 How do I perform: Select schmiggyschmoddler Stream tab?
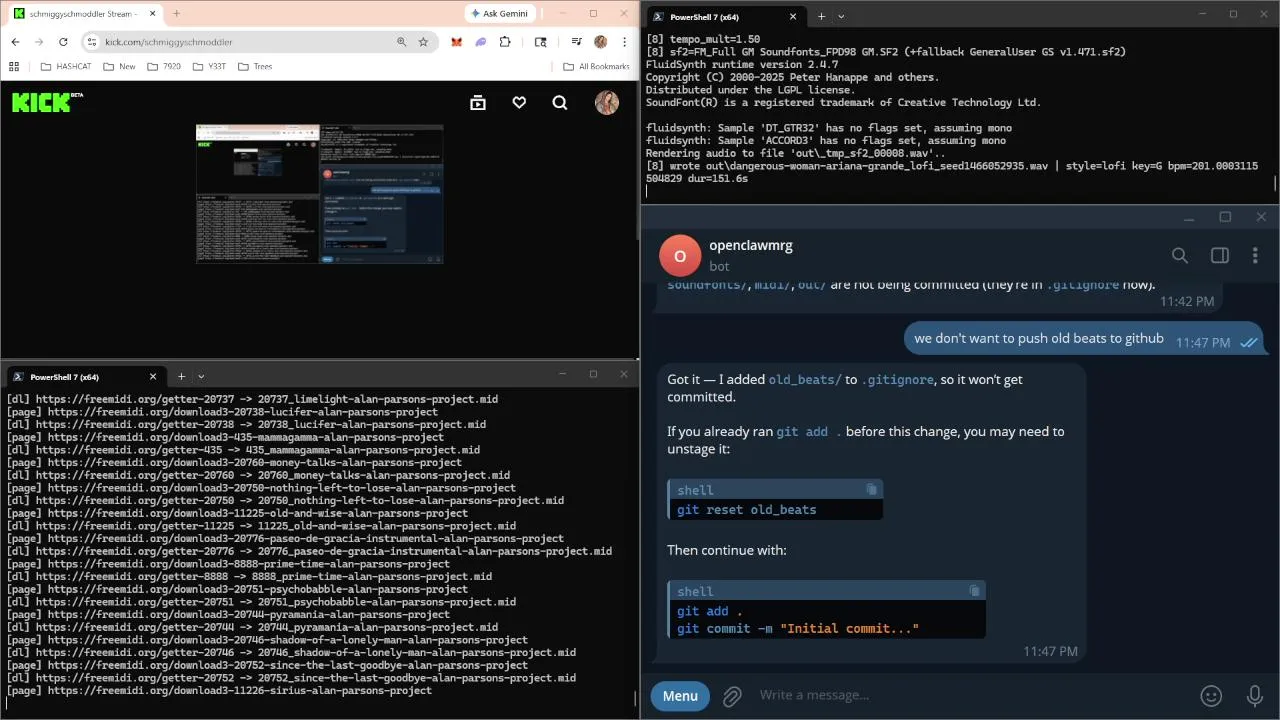click(83, 13)
